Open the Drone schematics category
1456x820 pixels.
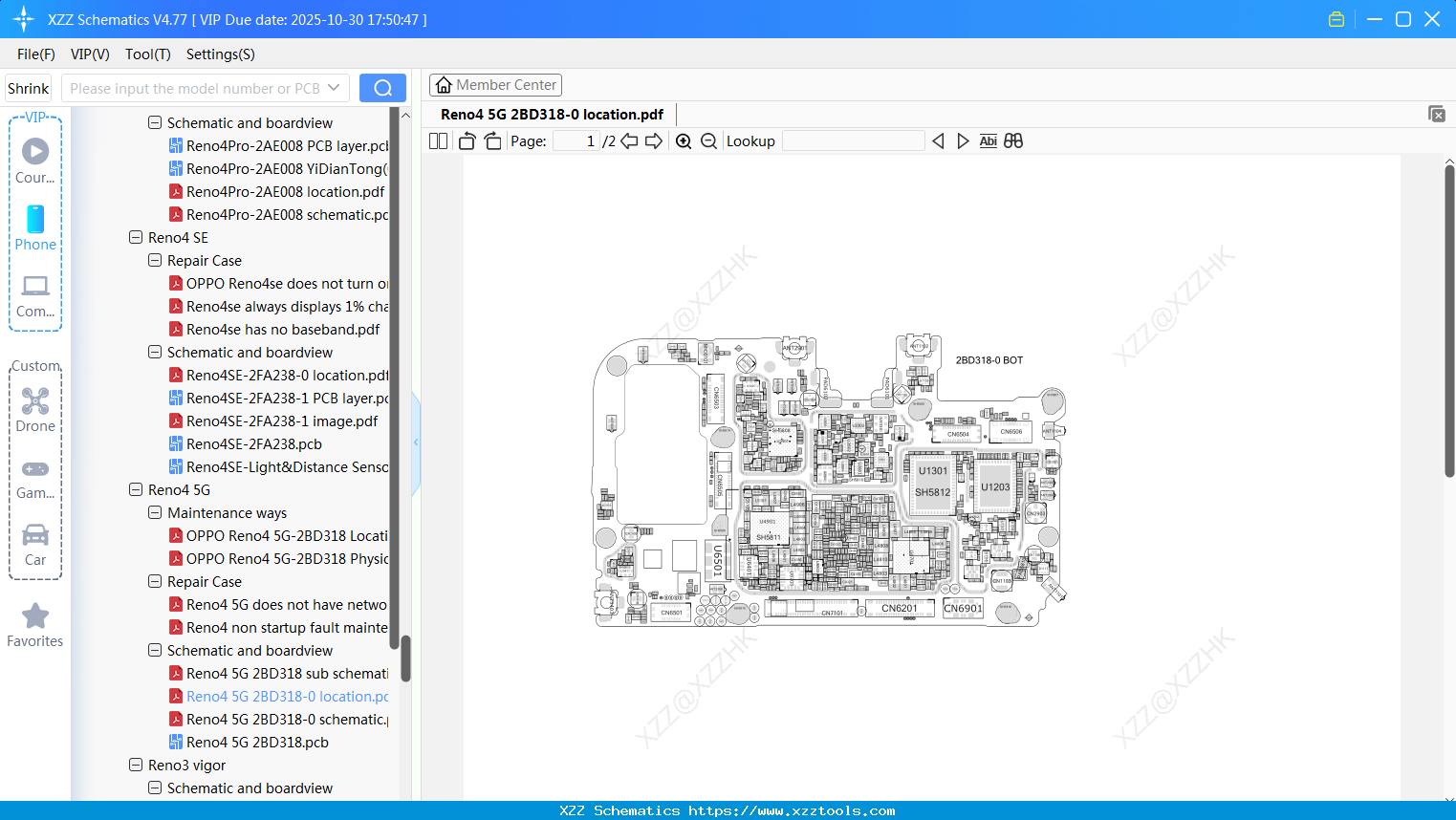click(x=35, y=409)
